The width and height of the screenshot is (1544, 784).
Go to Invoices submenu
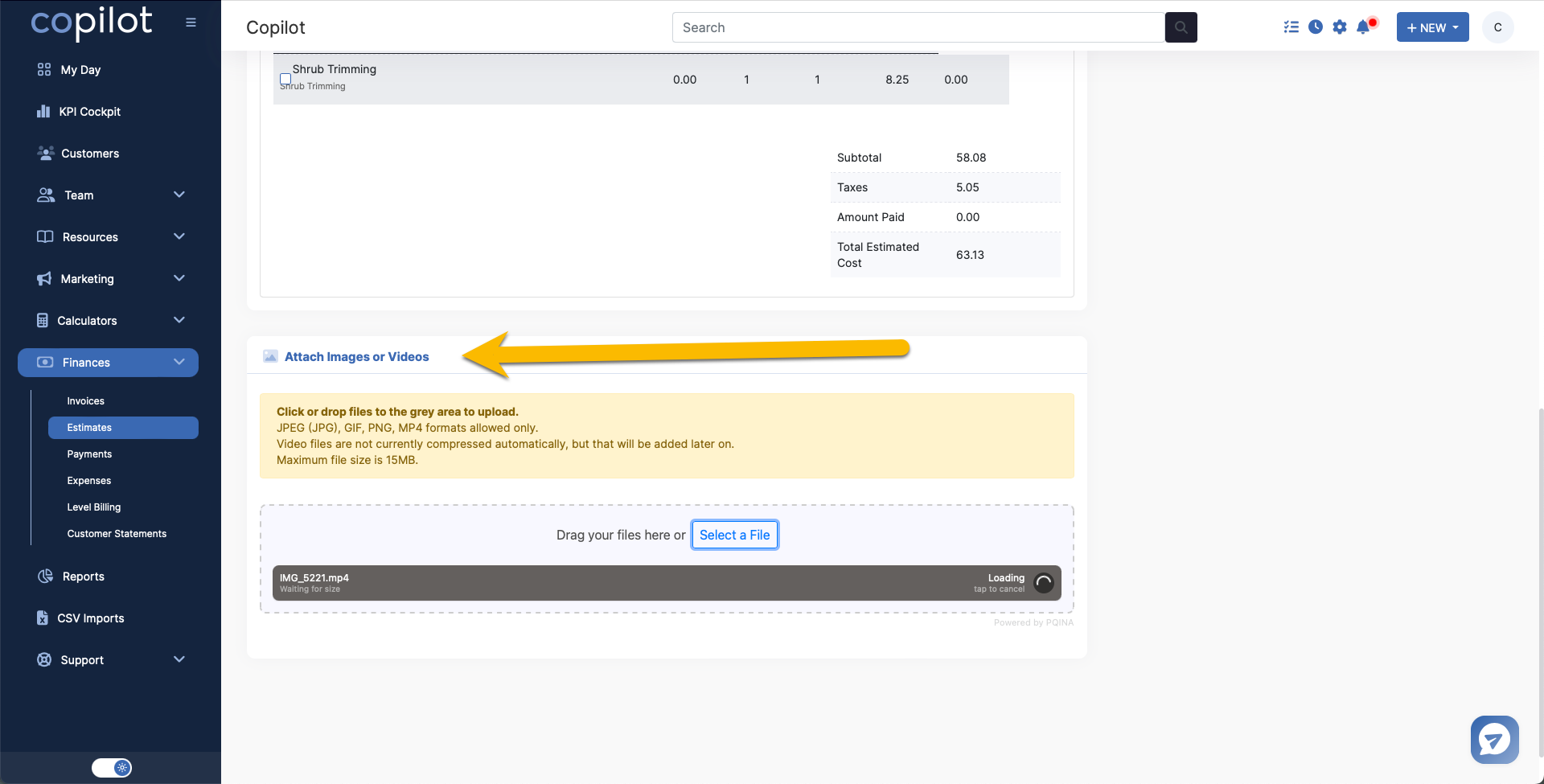[x=85, y=401]
